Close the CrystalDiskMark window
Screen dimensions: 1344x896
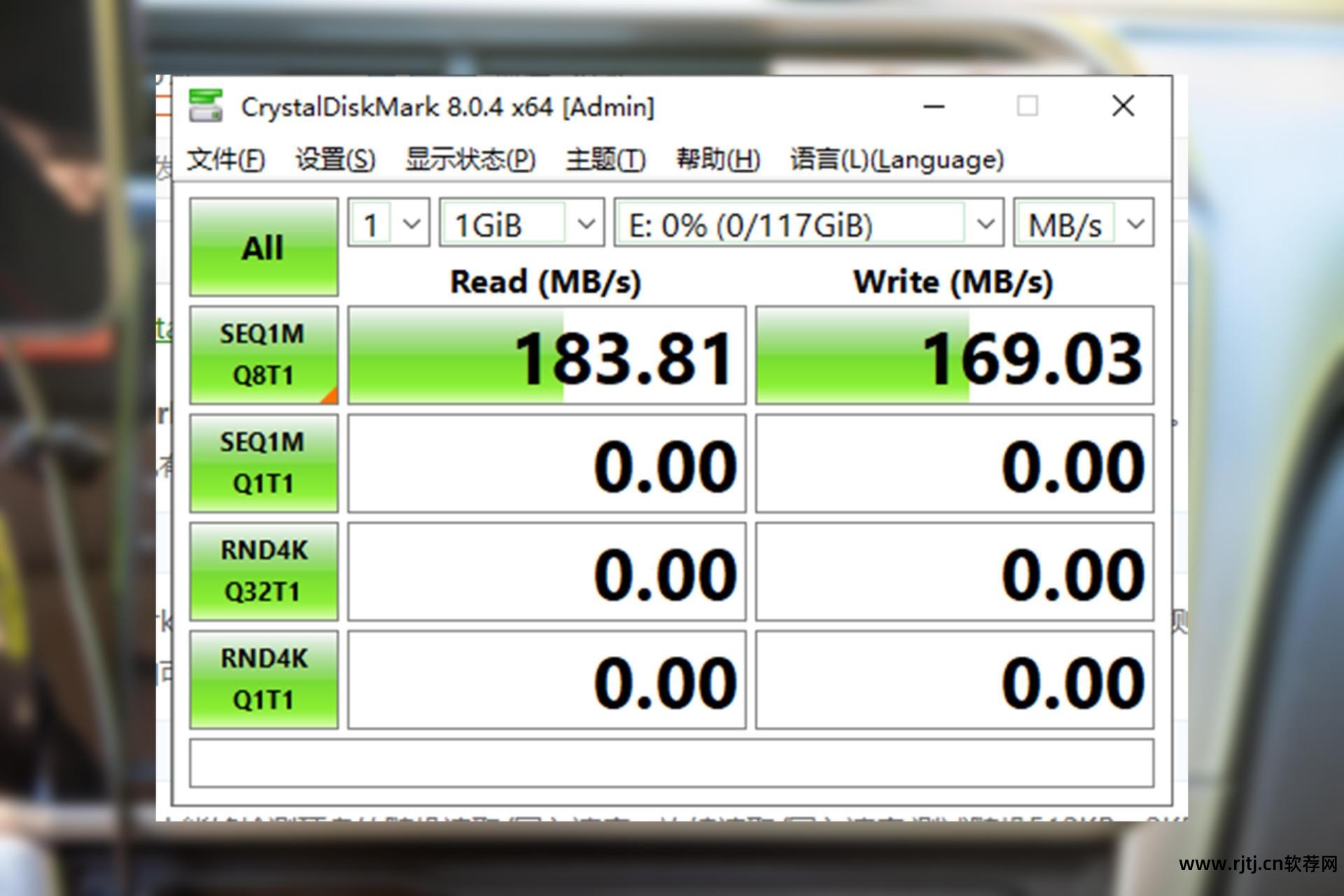1123,106
